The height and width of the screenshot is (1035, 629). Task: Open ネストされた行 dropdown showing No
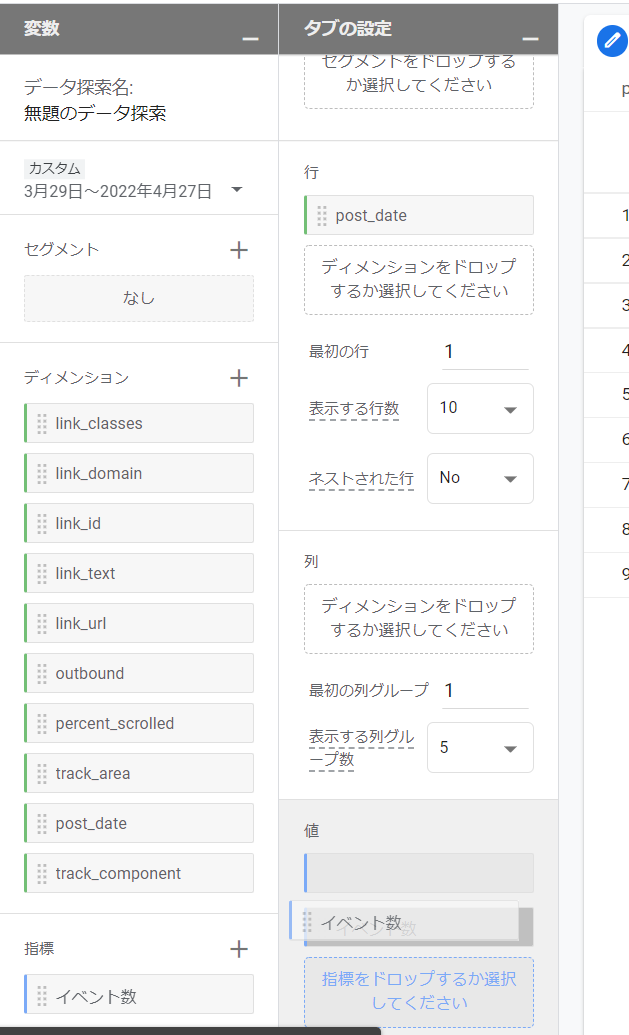[x=480, y=479]
